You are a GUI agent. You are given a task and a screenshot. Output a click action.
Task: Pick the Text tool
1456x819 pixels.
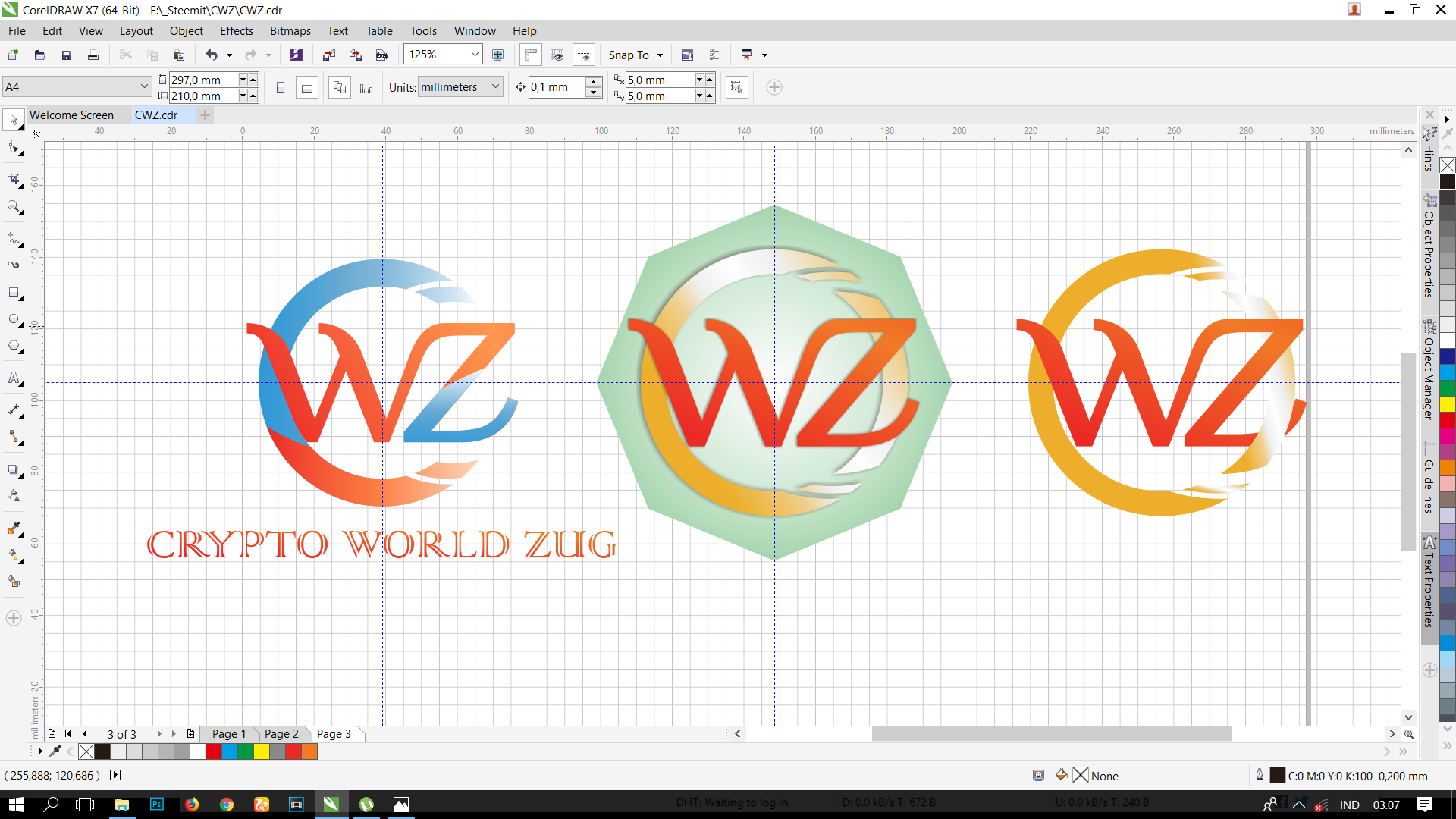point(13,378)
